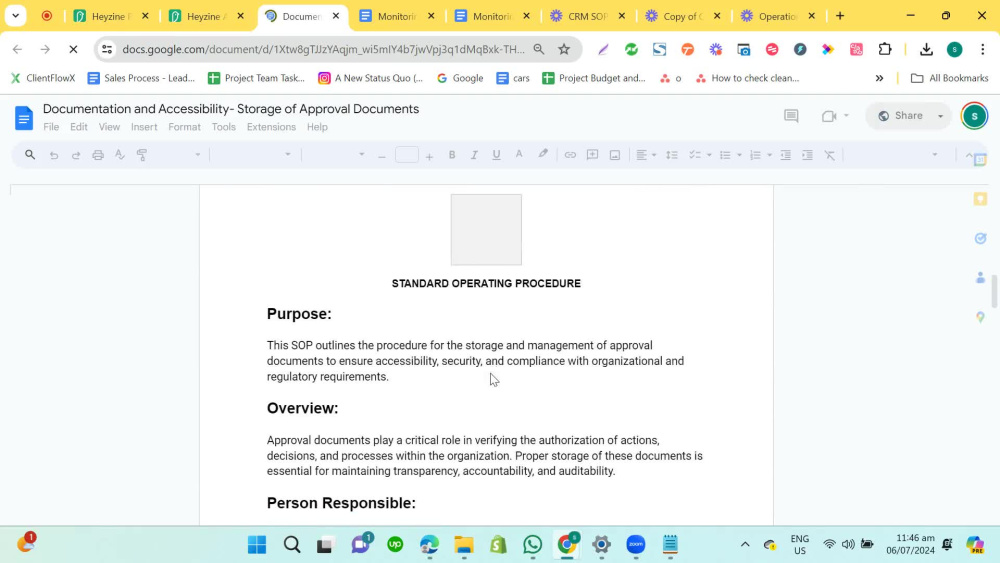Open numbered list options arrow

769,155
